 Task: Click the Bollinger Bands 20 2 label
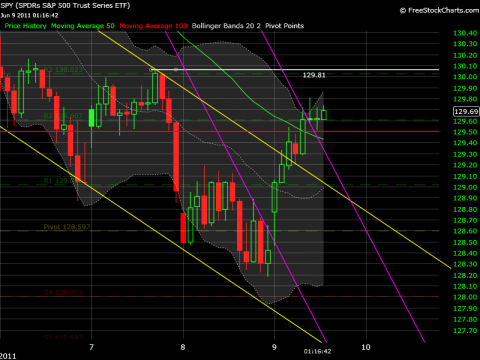click(x=226, y=26)
